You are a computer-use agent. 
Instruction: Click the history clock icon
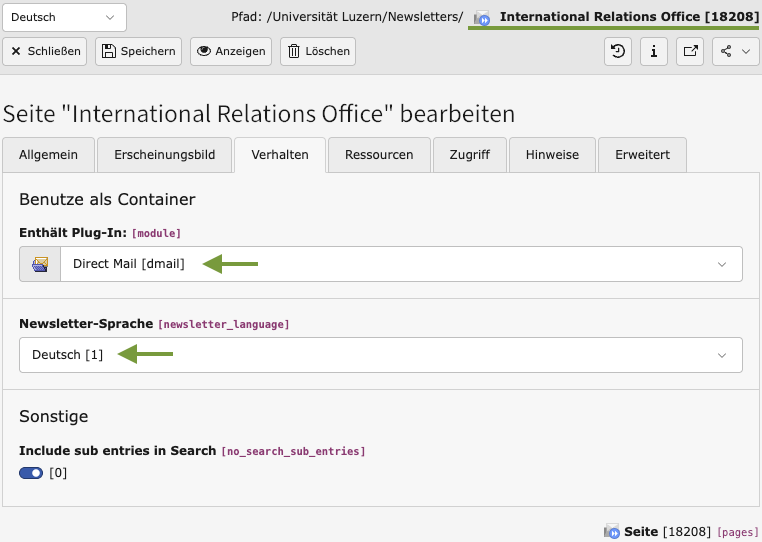click(618, 51)
